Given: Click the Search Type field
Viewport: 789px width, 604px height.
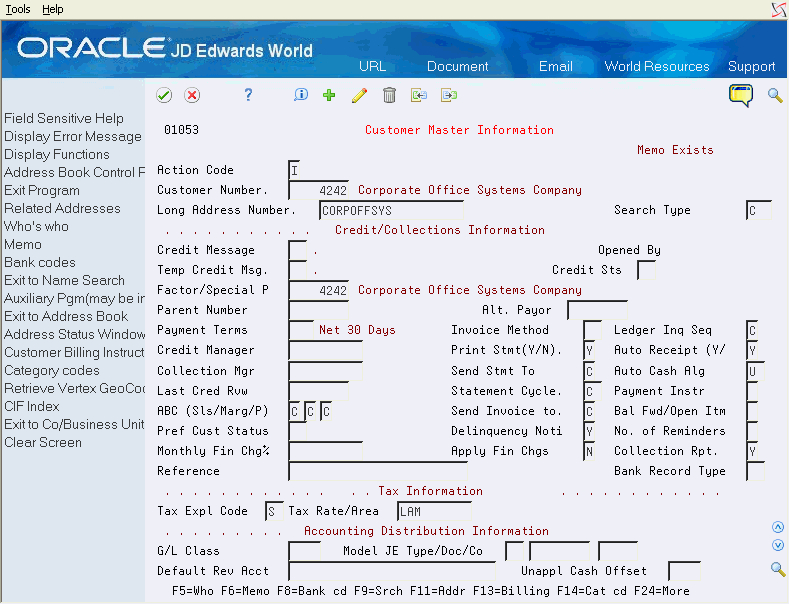Looking at the screenshot, I should 759,210.
